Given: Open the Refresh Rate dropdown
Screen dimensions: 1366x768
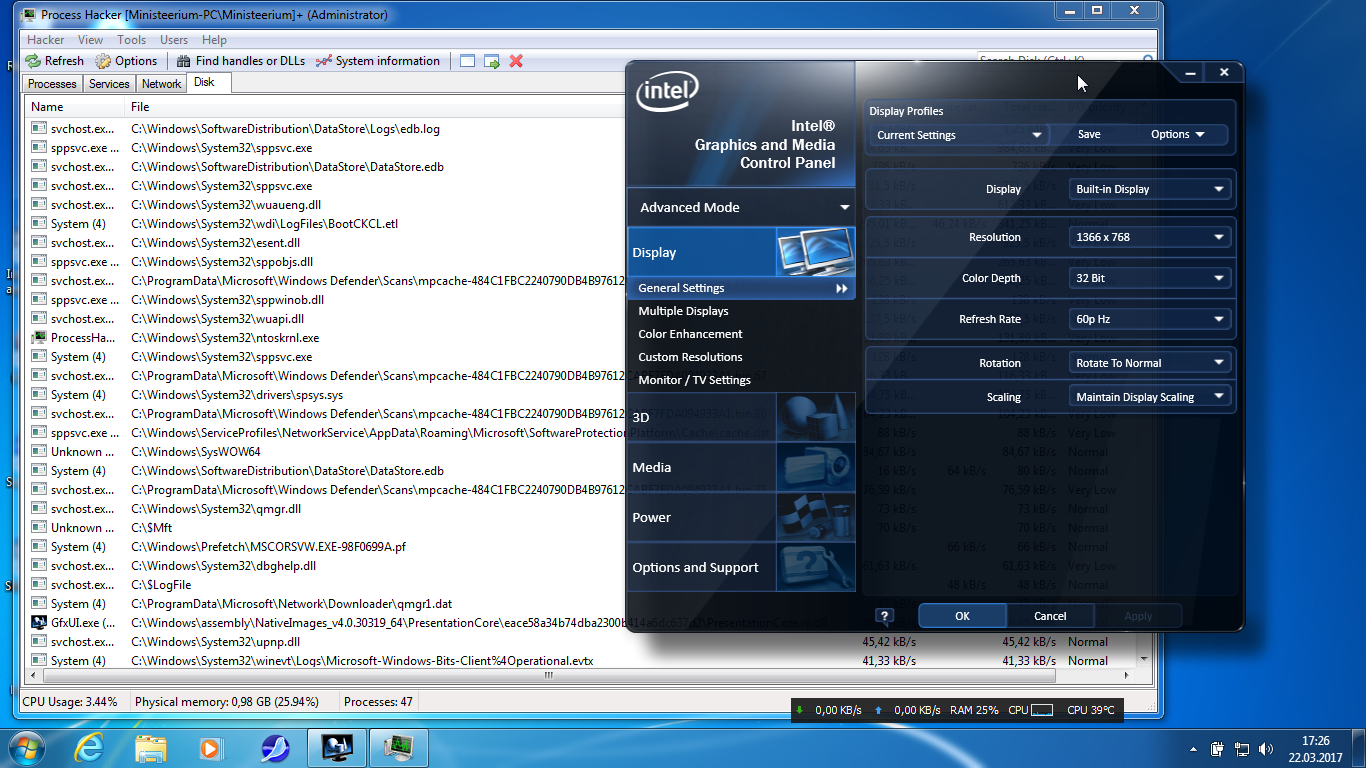Looking at the screenshot, I should pyautogui.click(x=1150, y=319).
